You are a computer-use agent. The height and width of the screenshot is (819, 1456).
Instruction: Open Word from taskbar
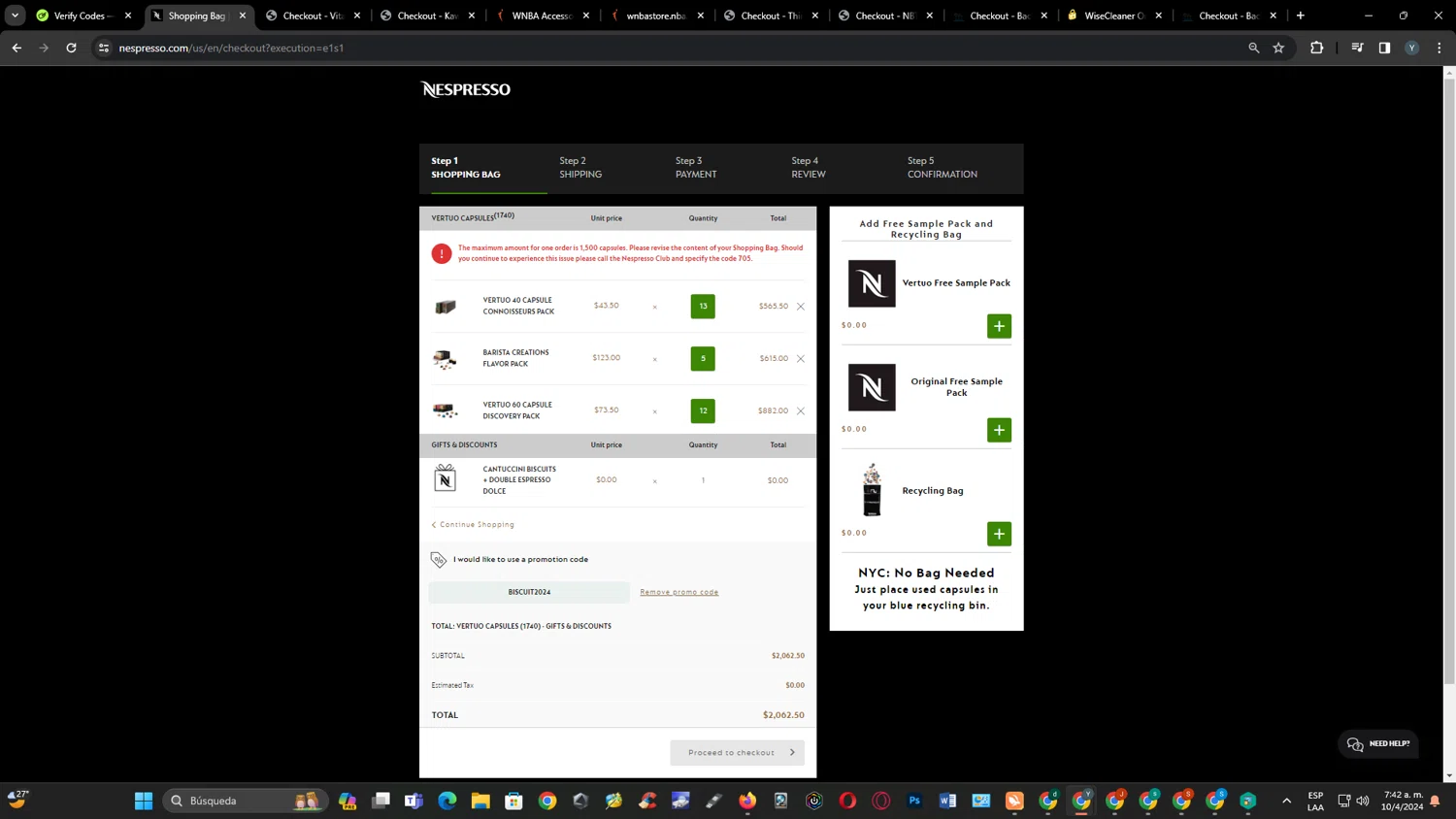947,801
